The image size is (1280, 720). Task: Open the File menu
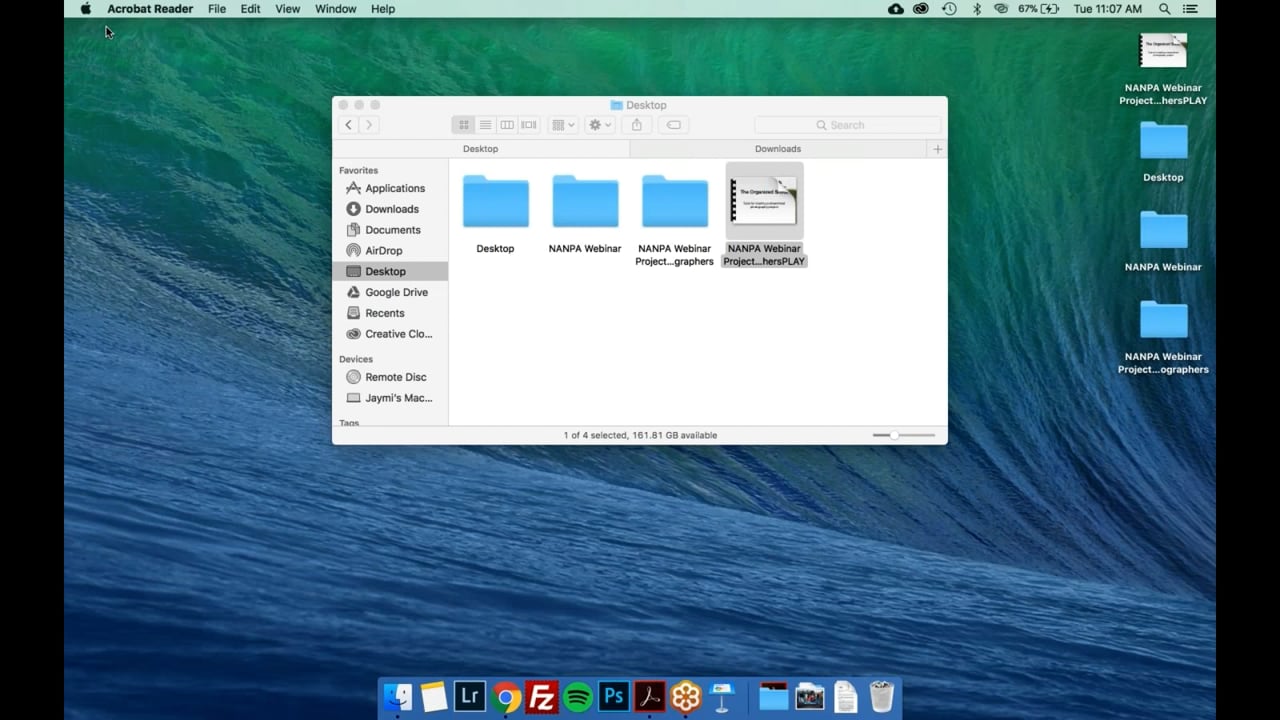point(217,9)
